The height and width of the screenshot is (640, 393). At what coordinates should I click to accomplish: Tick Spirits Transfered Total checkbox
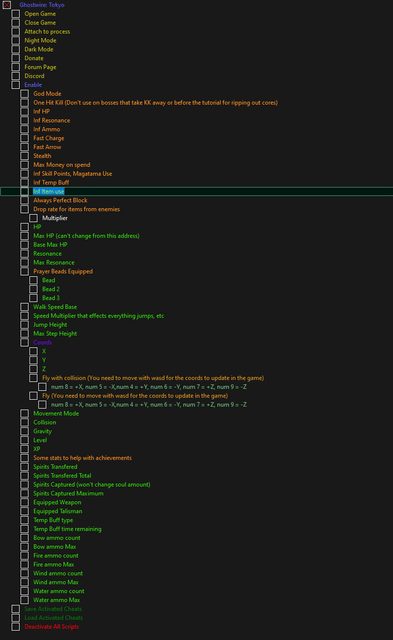(24, 476)
